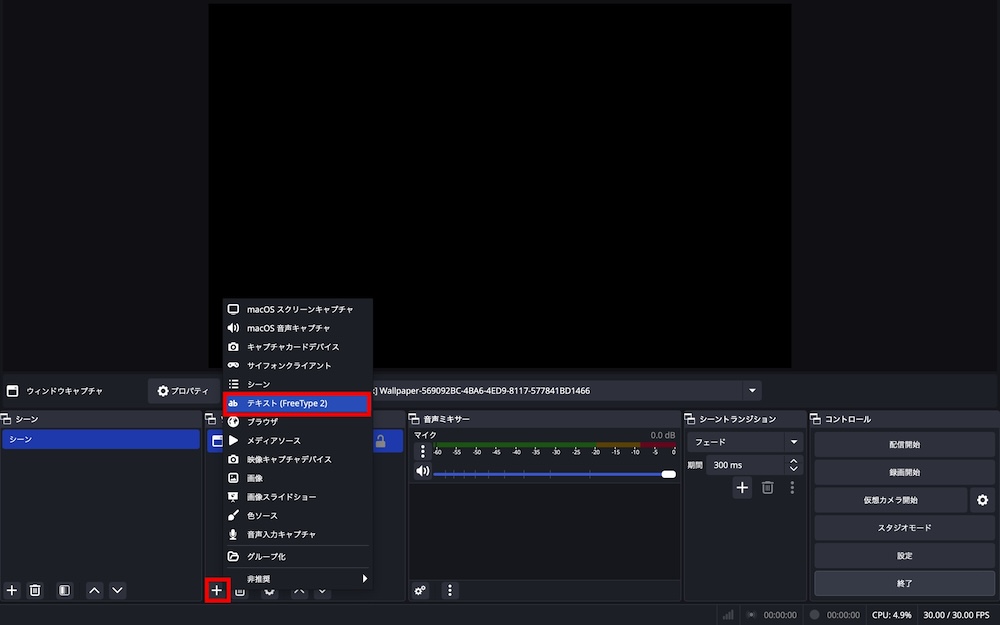Move scene down with arrow icon

point(117,591)
